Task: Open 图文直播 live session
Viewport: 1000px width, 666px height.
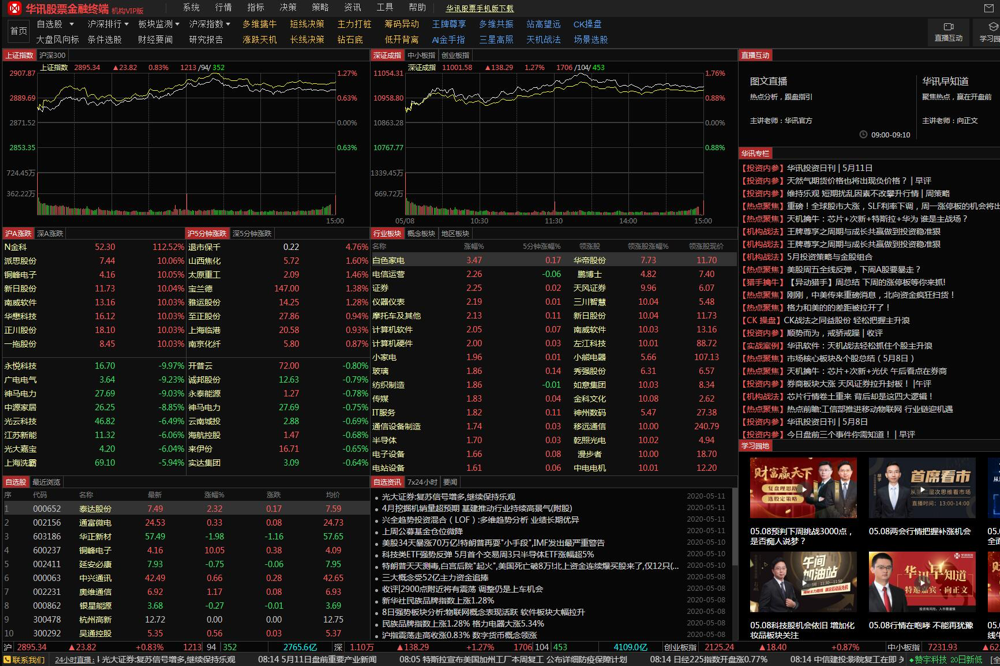Action: click(x=768, y=82)
